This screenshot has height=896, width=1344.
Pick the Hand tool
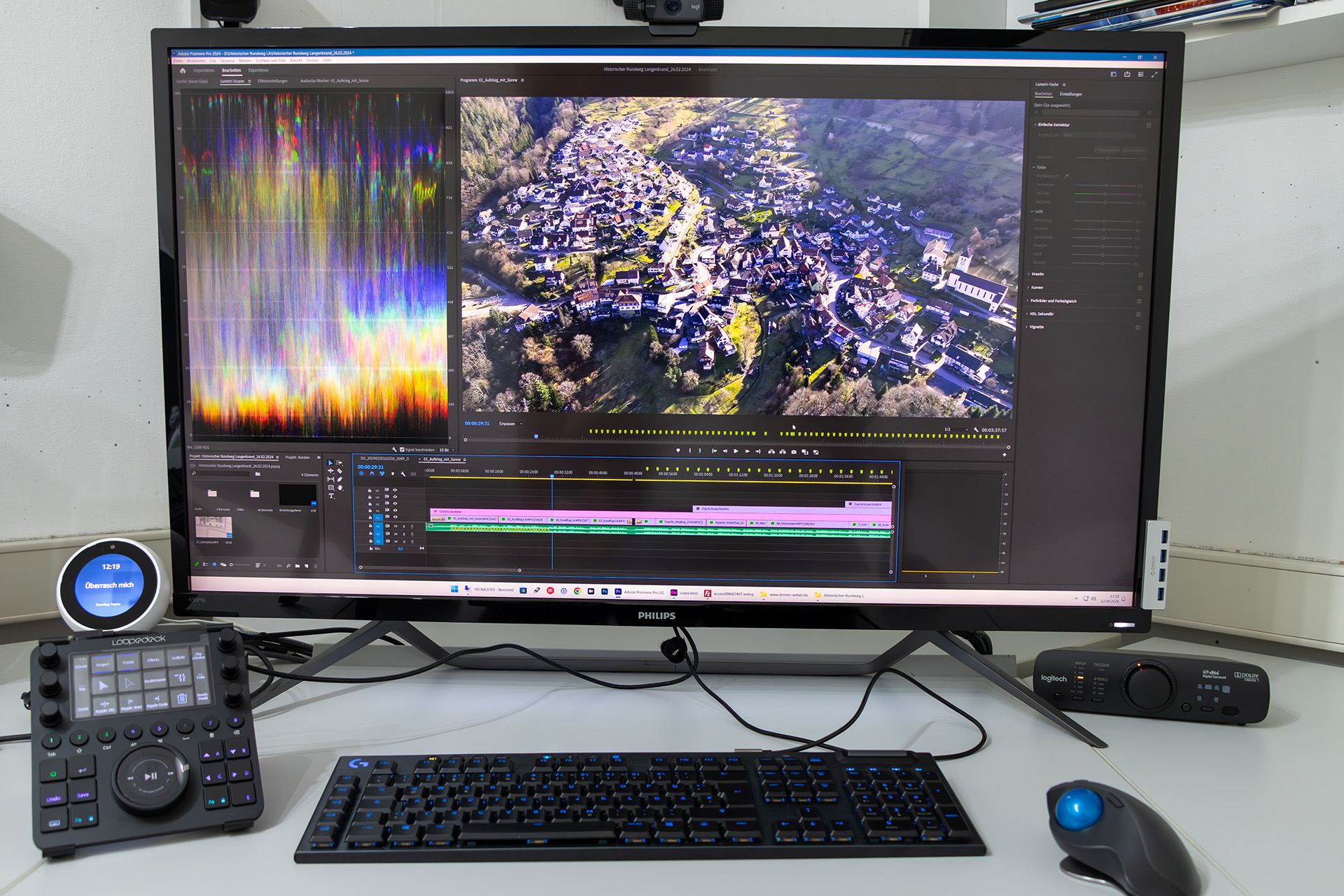click(x=339, y=488)
